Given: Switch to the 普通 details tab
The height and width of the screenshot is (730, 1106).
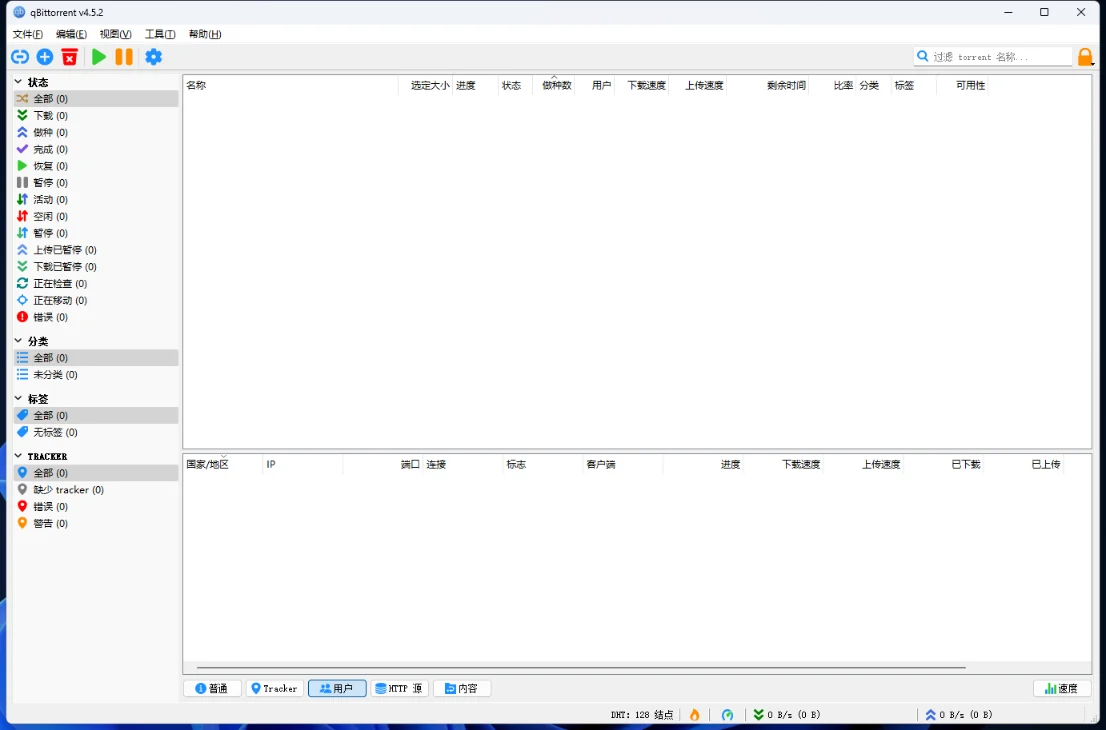Looking at the screenshot, I should [212, 688].
